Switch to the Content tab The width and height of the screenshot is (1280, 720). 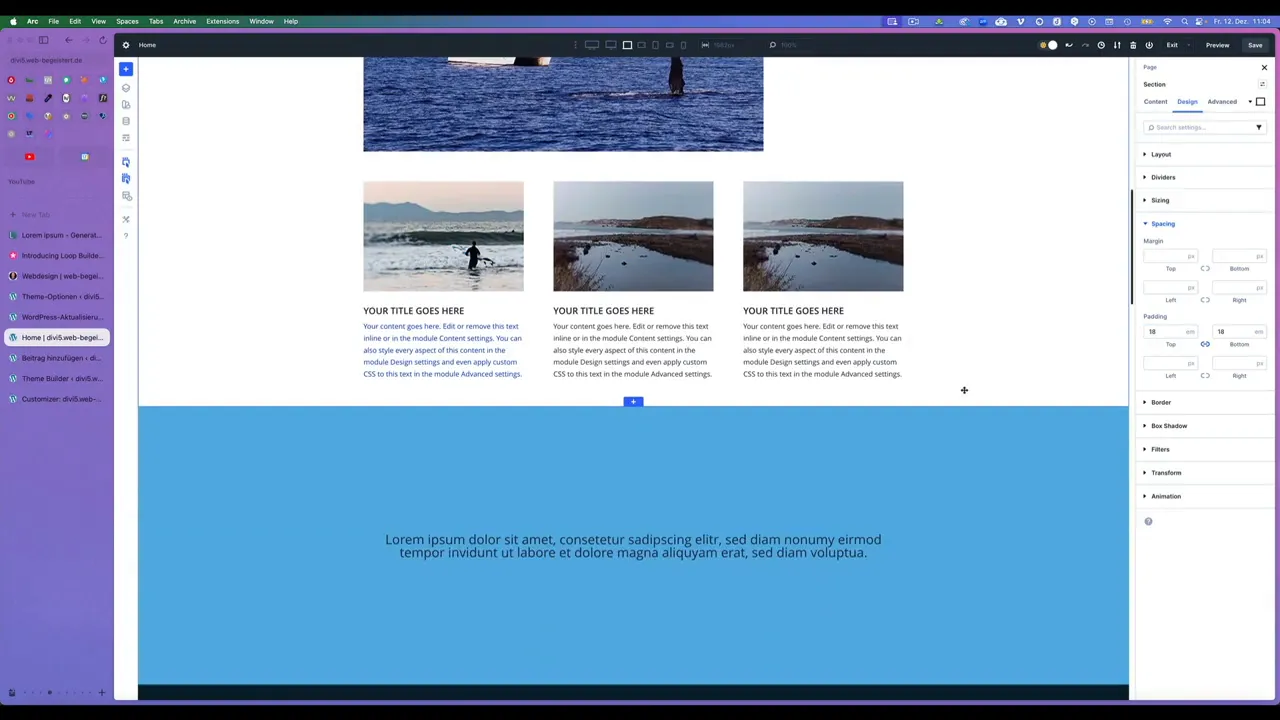(x=1155, y=101)
